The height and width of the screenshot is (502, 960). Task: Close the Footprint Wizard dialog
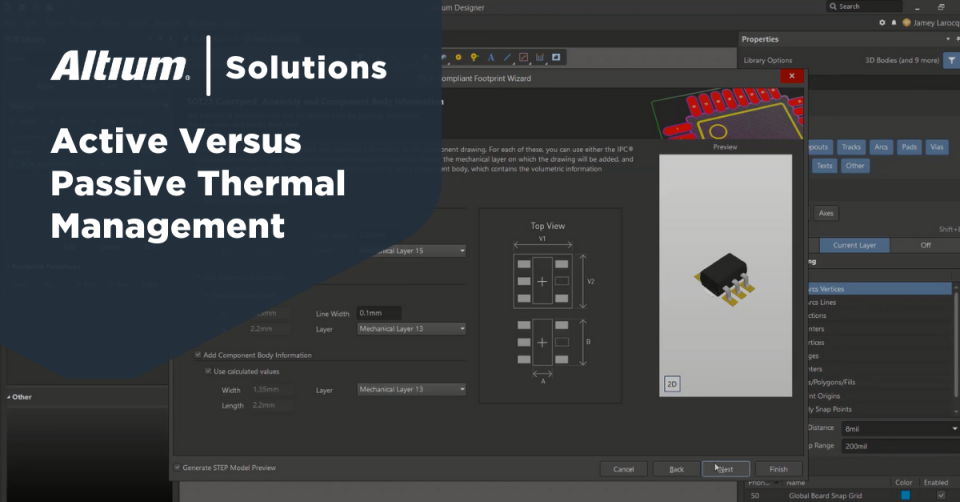click(792, 76)
